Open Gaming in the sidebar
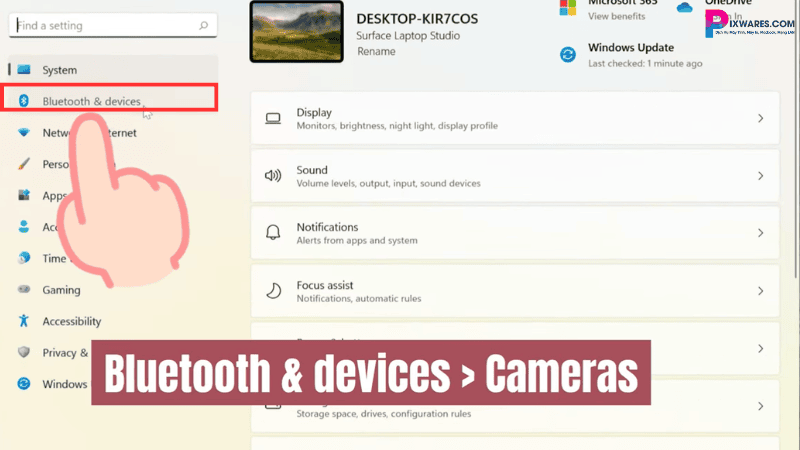The width and height of the screenshot is (800, 450). (61, 289)
